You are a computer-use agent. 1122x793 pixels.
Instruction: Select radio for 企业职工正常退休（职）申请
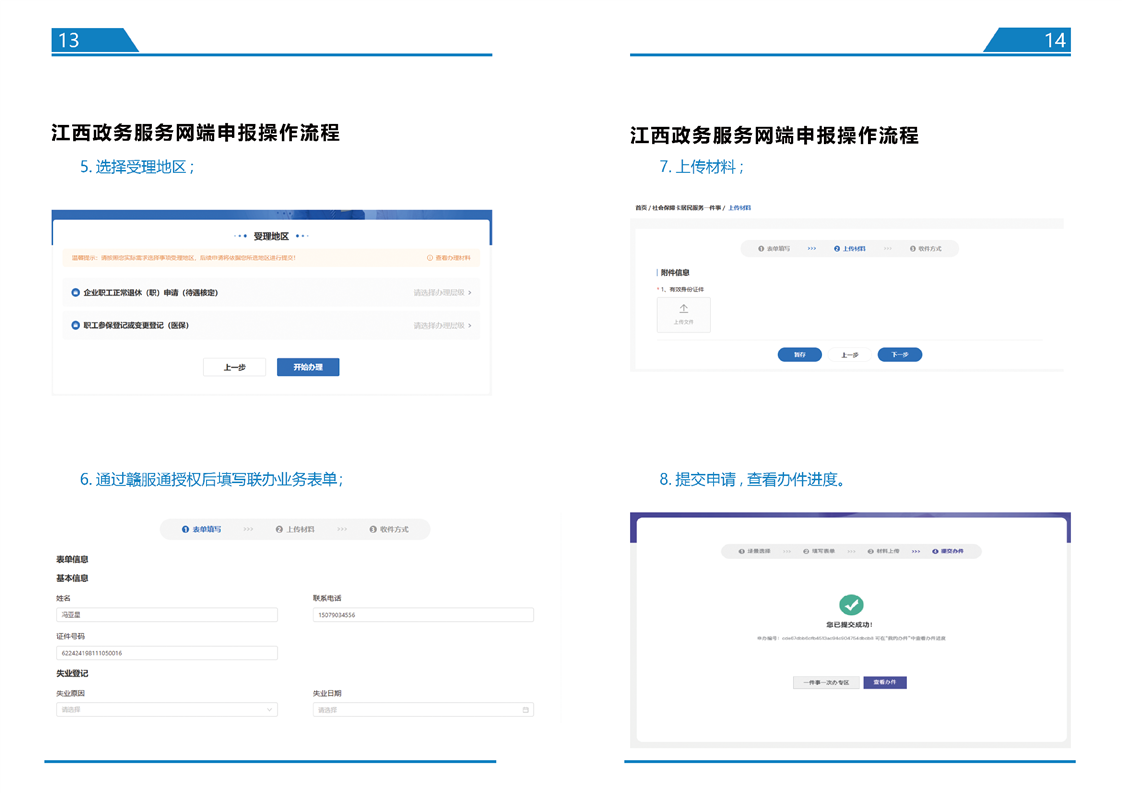click(76, 293)
